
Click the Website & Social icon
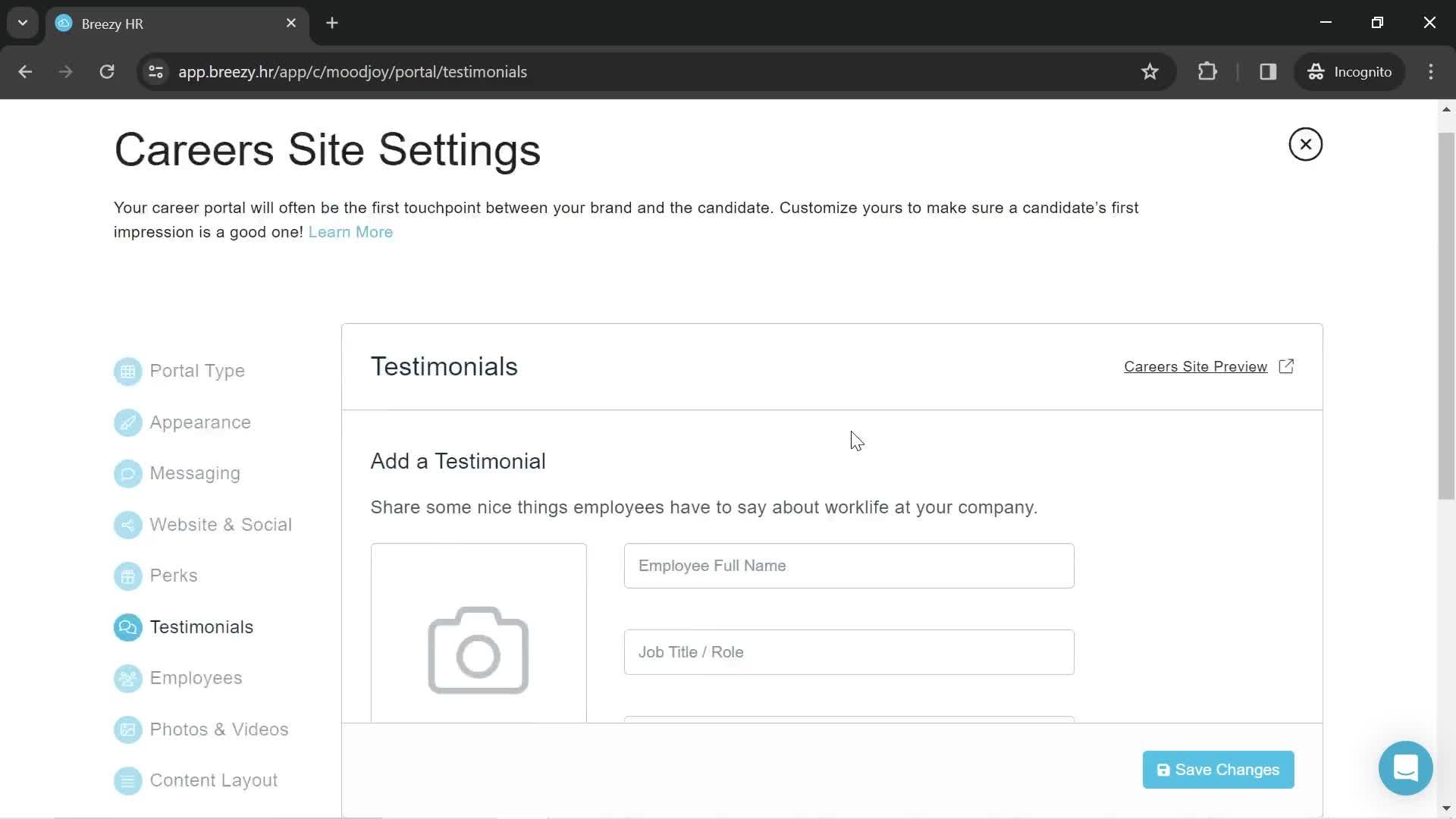[x=127, y=524]
